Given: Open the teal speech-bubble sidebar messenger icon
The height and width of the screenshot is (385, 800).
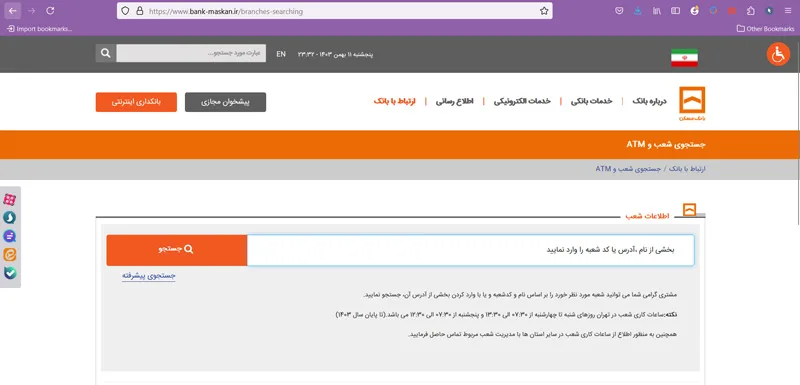Looking at the screenshot, I should point(10,218).
